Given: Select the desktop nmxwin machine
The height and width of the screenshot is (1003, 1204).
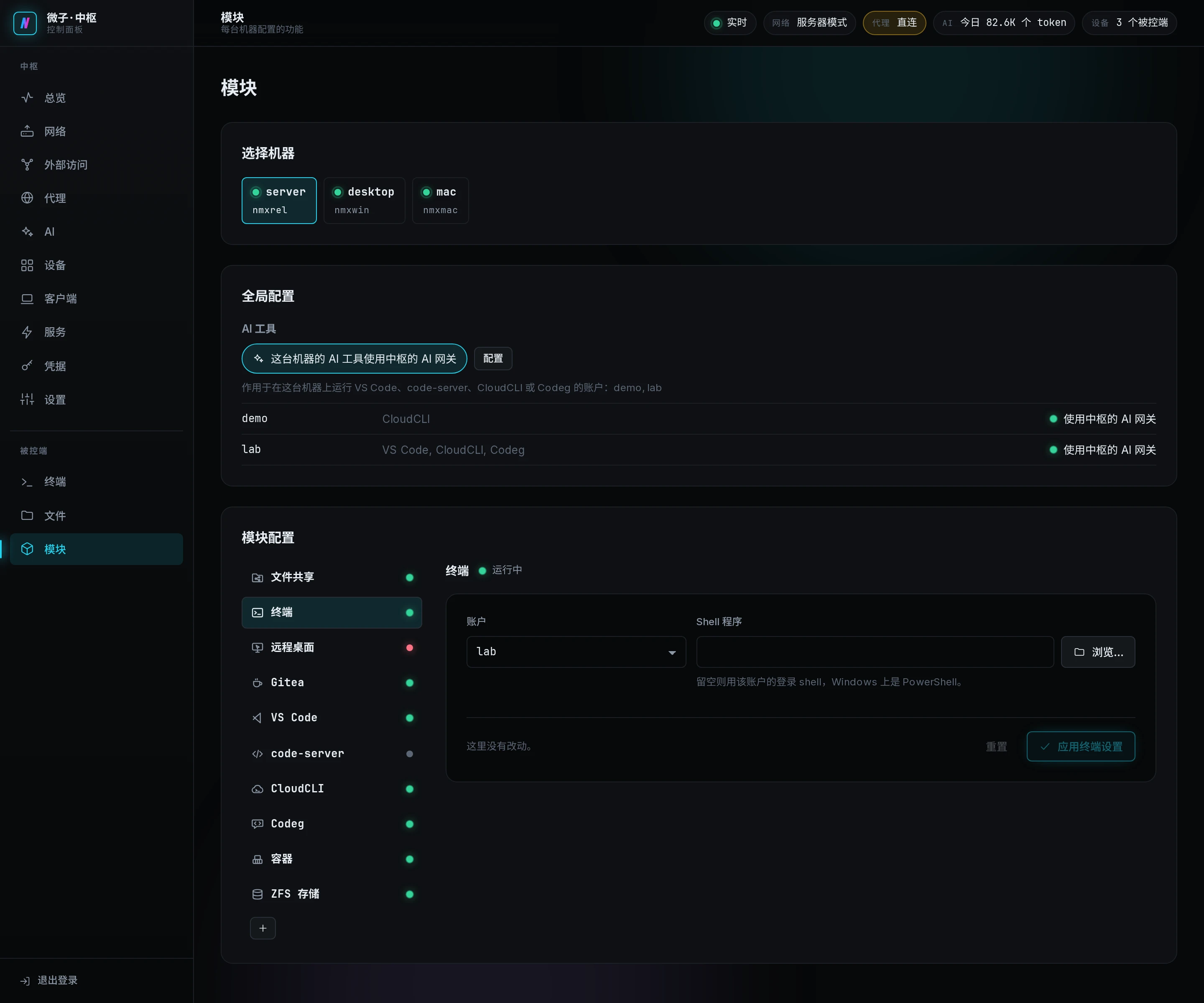Looking at the screenshot, I should (x=365, y=201).
